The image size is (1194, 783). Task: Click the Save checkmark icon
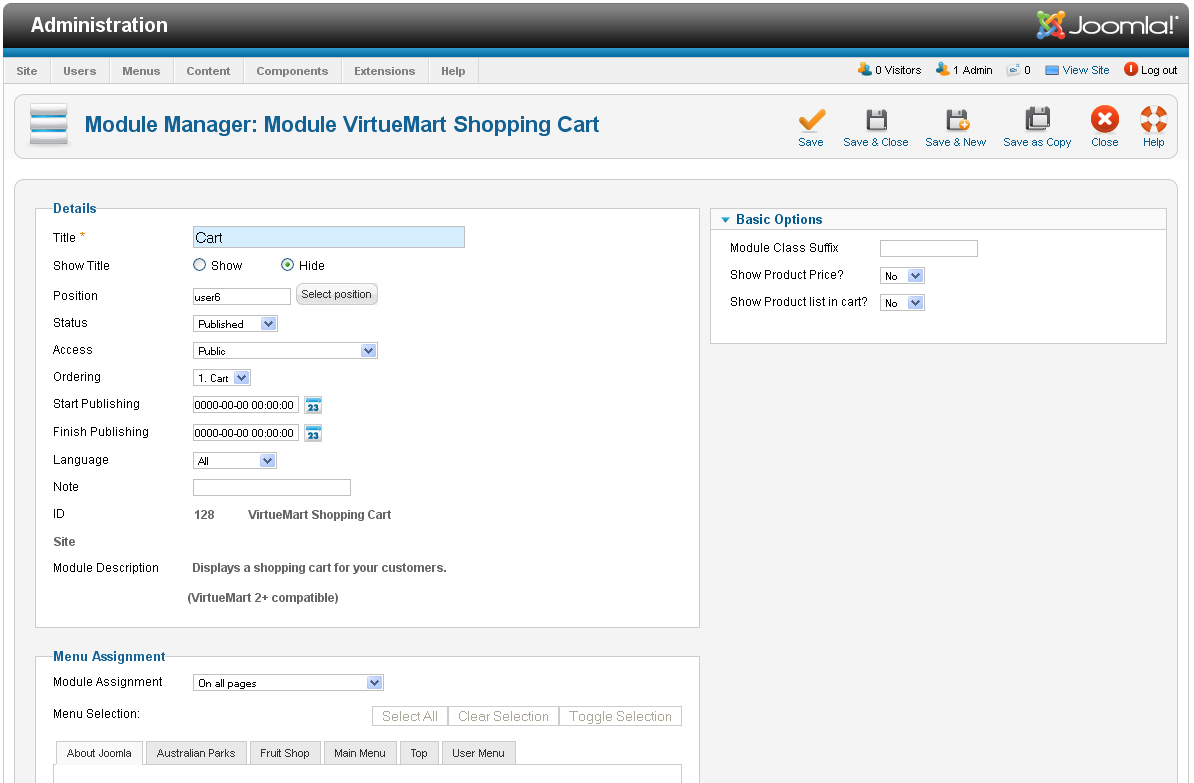(x=811, y=121)
